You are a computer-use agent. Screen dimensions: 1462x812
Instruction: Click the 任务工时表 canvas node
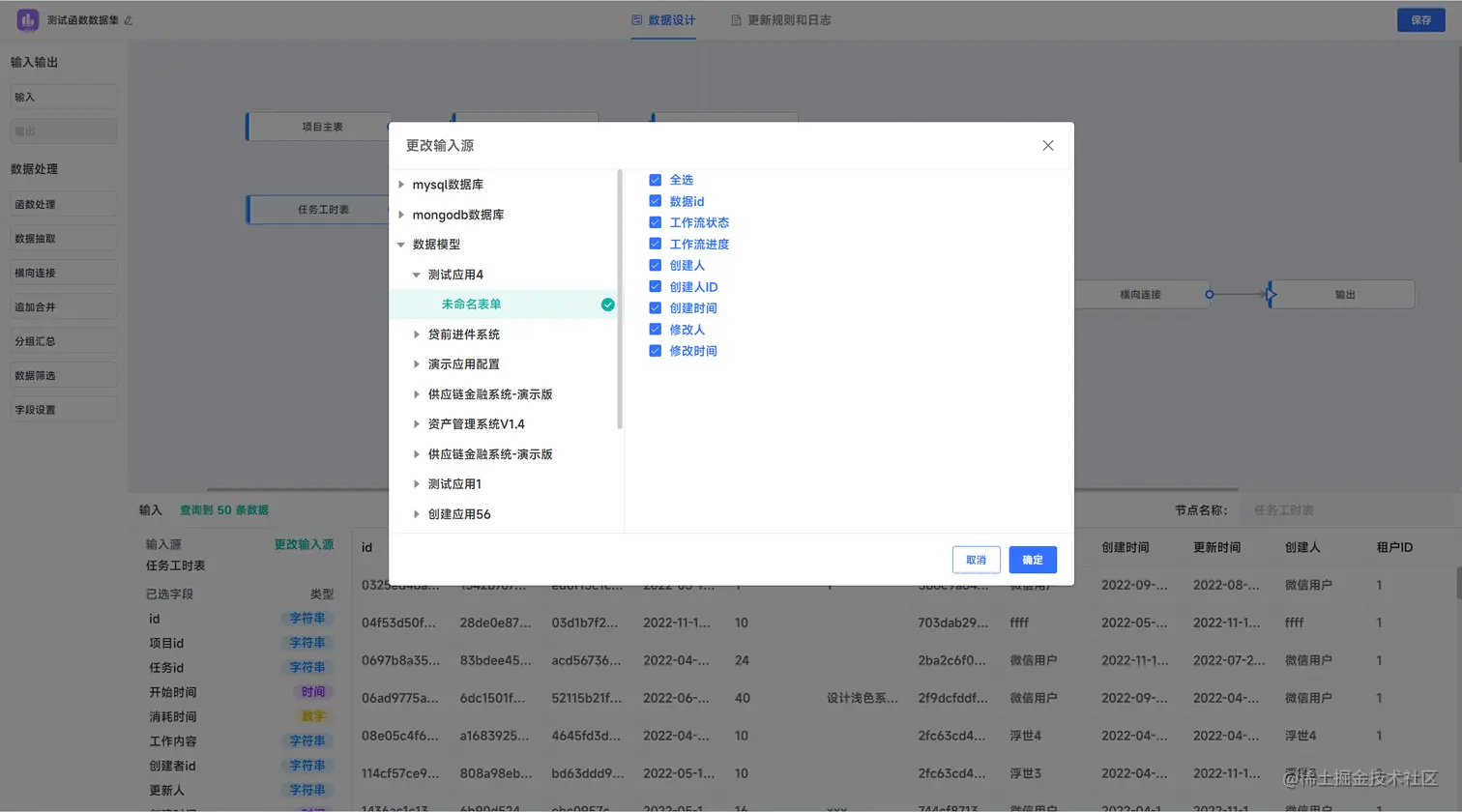pos(320,210)
